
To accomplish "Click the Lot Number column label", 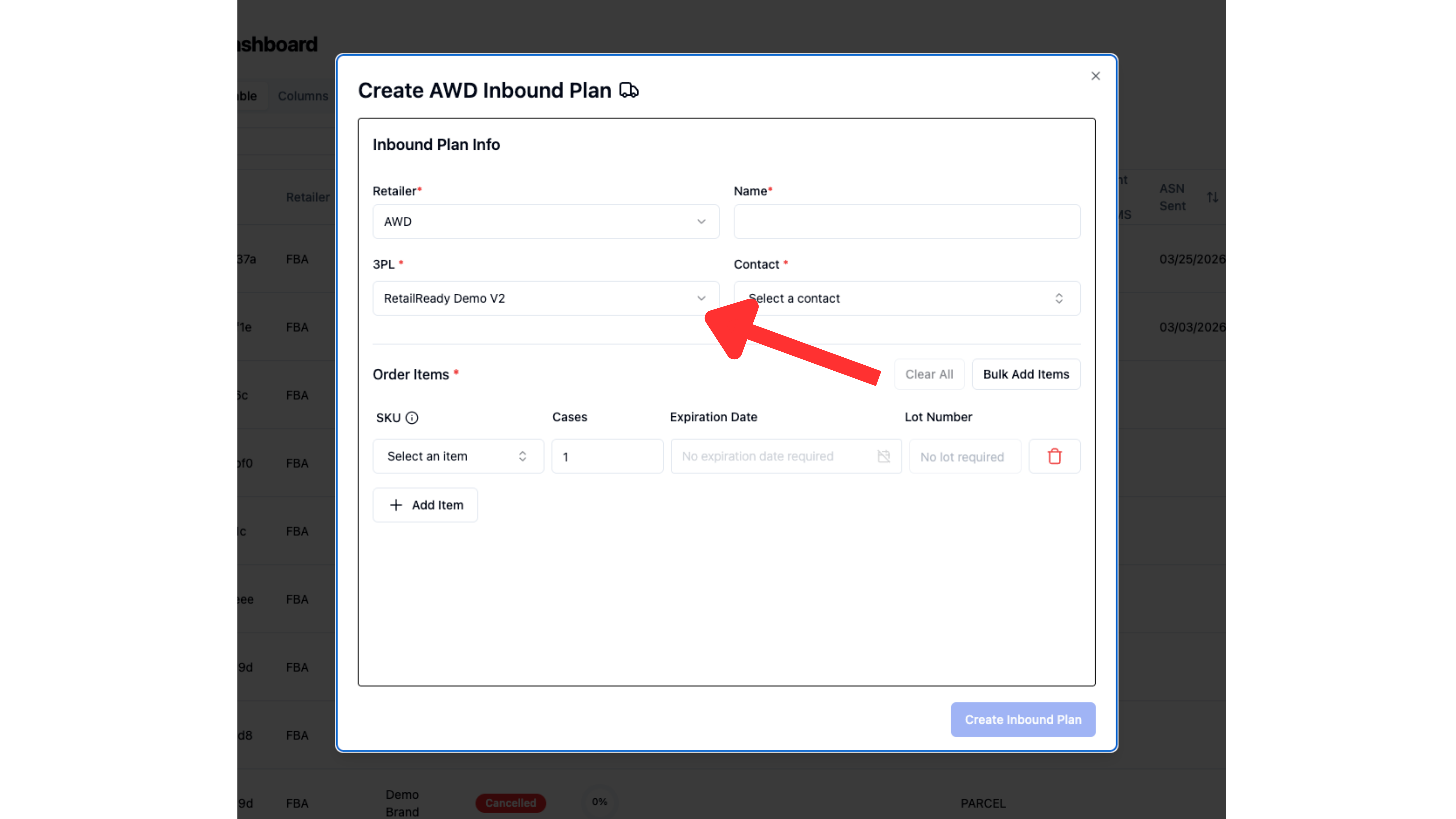I will pos(938,417).
